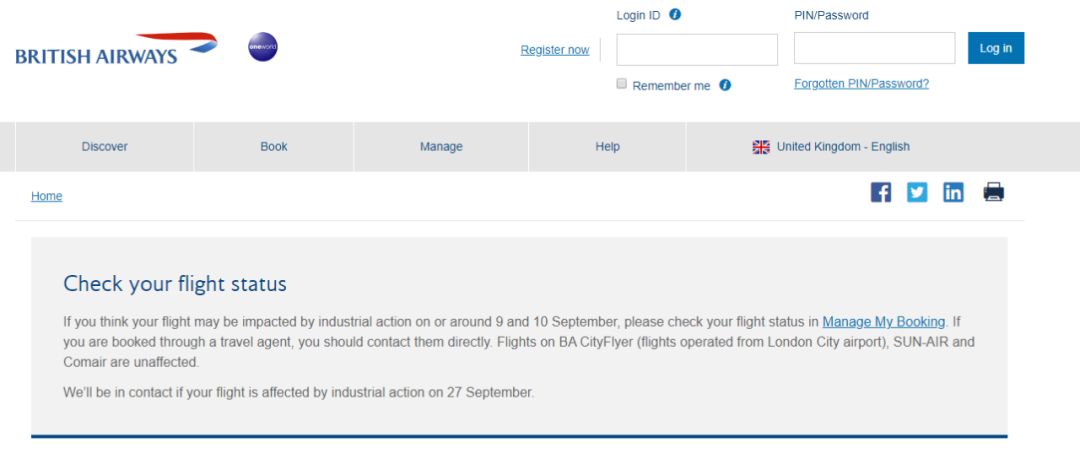The width and height of the screenshot is (1080, 475).
Task: Click the oneworld alliance logo
Action: (x=263, y=47)
